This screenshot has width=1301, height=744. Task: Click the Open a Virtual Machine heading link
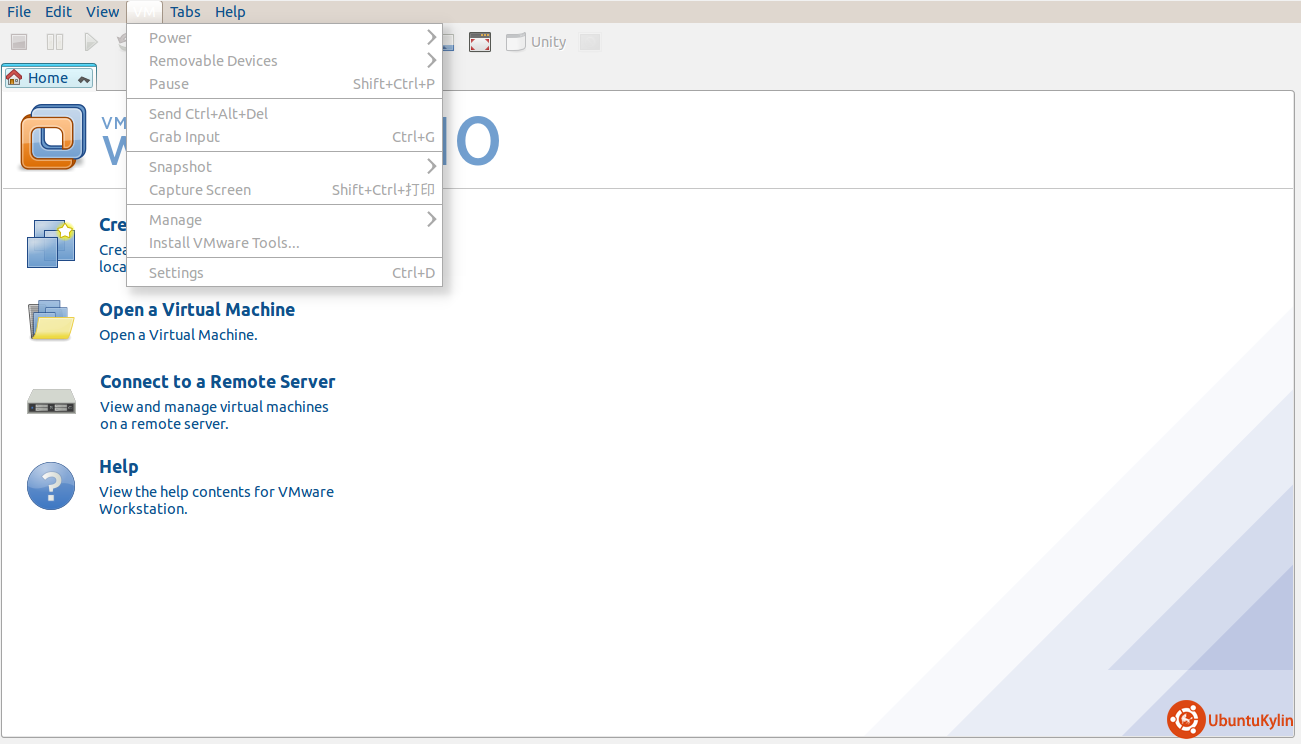(x=197, y=310)
